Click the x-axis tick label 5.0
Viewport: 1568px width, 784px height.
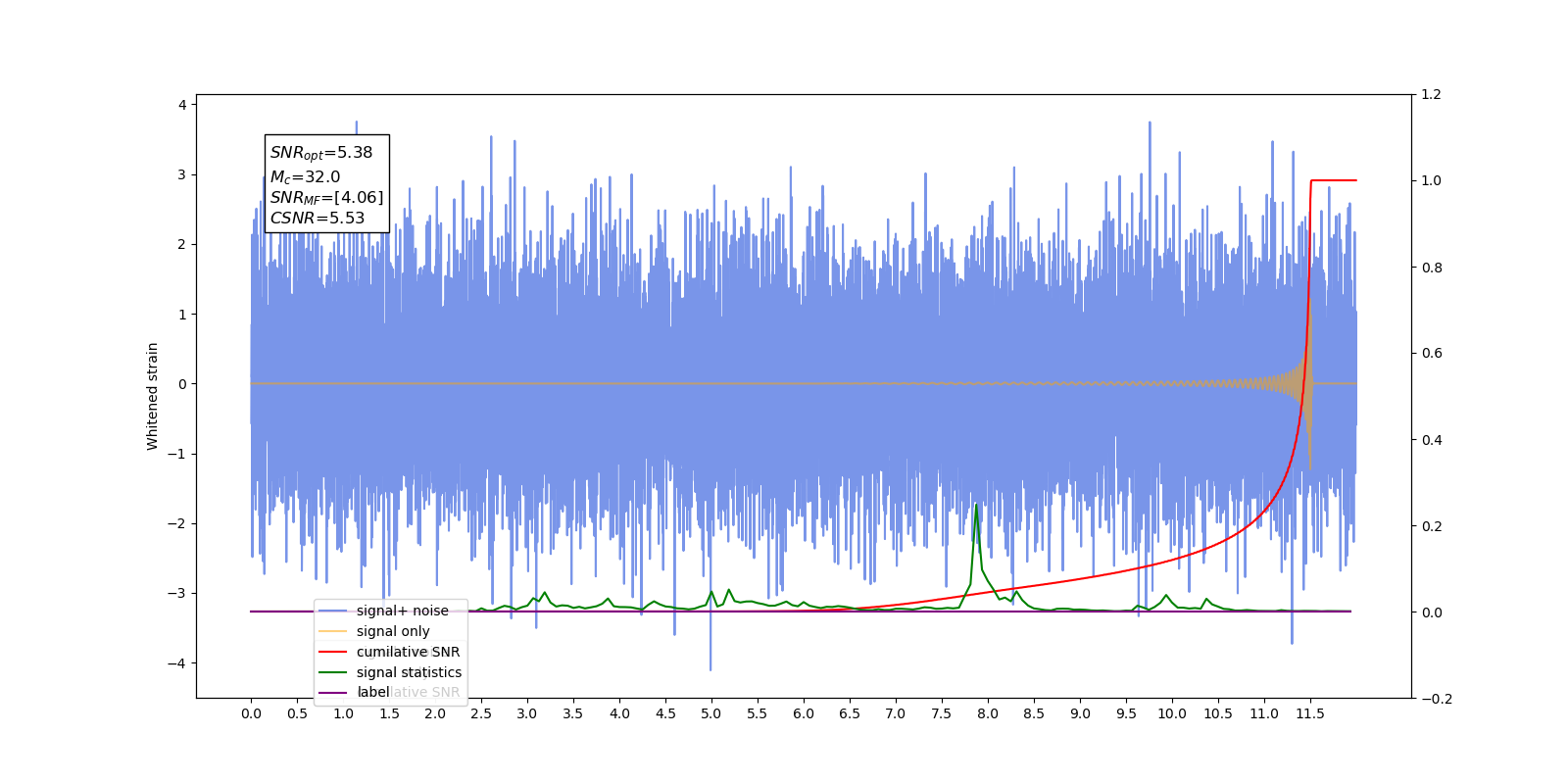point(711,713)
